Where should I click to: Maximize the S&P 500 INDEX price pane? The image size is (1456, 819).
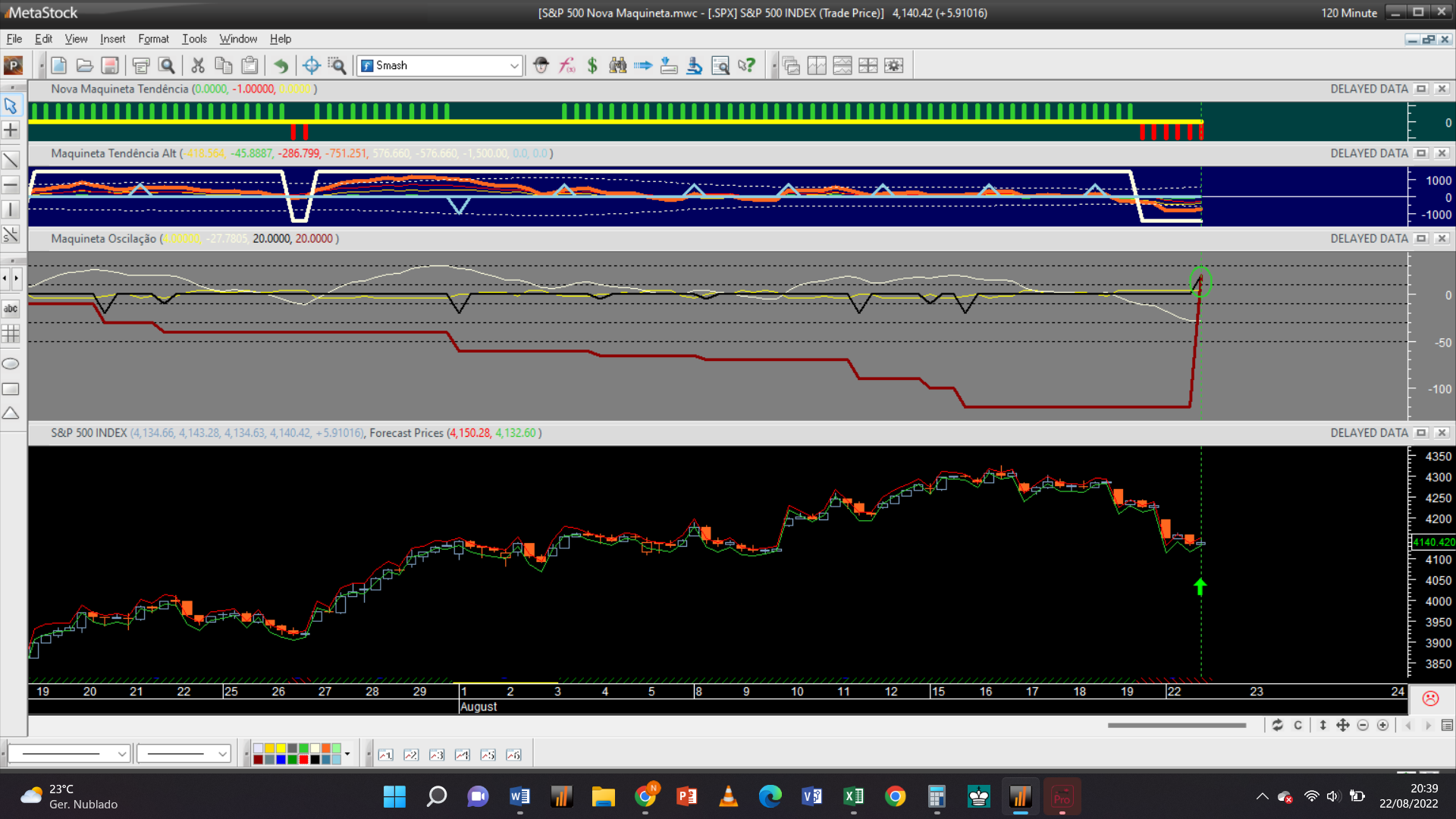point(1422,433)
